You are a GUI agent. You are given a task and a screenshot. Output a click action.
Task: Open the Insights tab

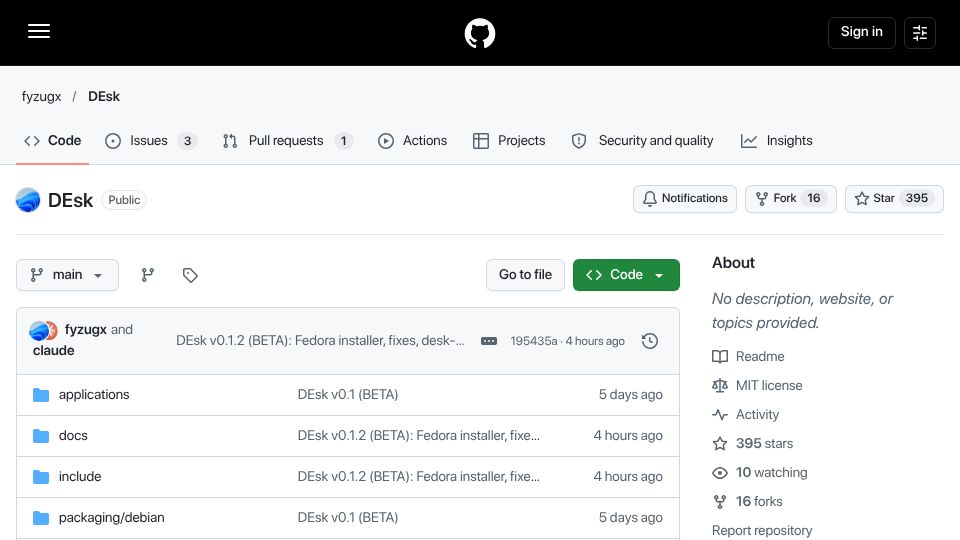pyautogui.click(x=776, y=141)
